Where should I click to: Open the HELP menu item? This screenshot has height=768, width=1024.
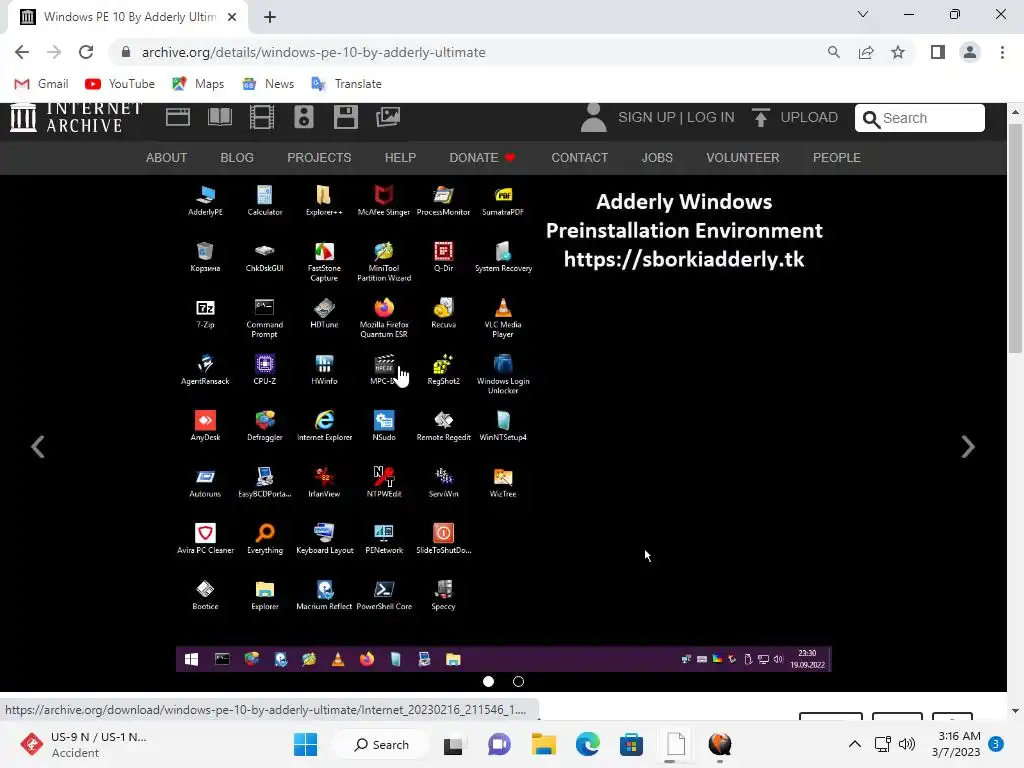(x=400, y=158)
